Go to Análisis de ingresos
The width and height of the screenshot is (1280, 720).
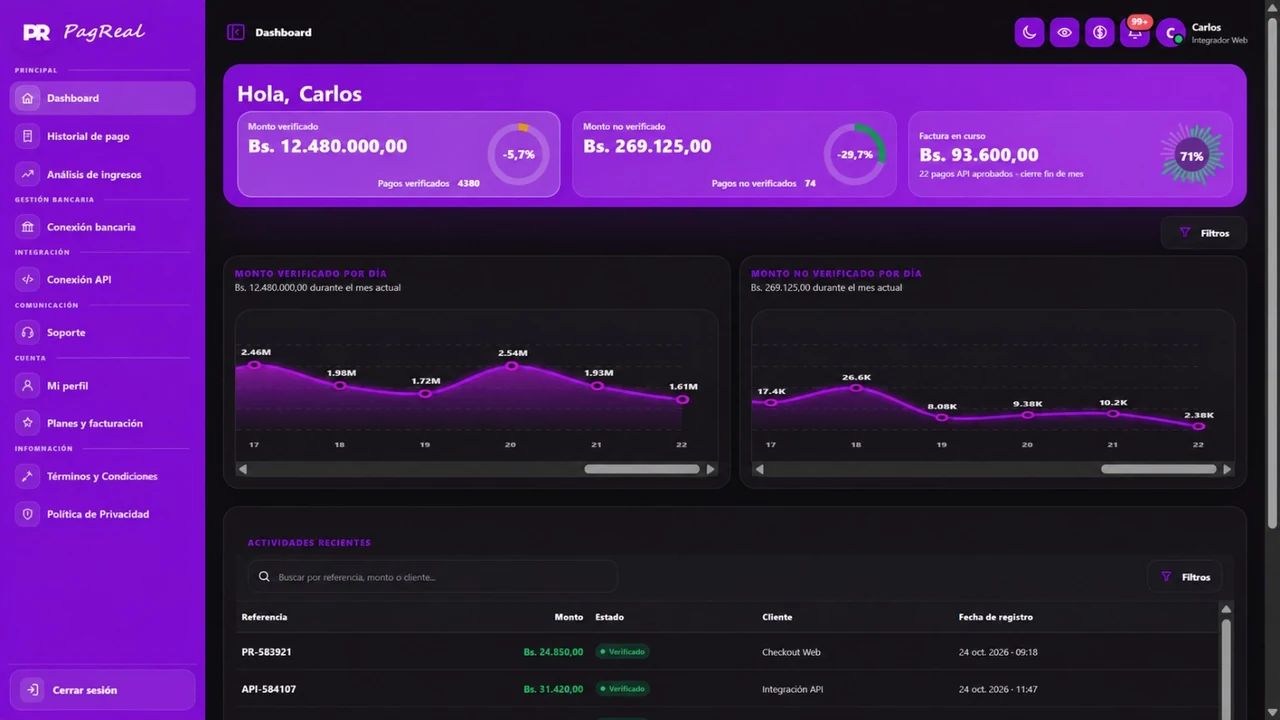click(102, 174)
